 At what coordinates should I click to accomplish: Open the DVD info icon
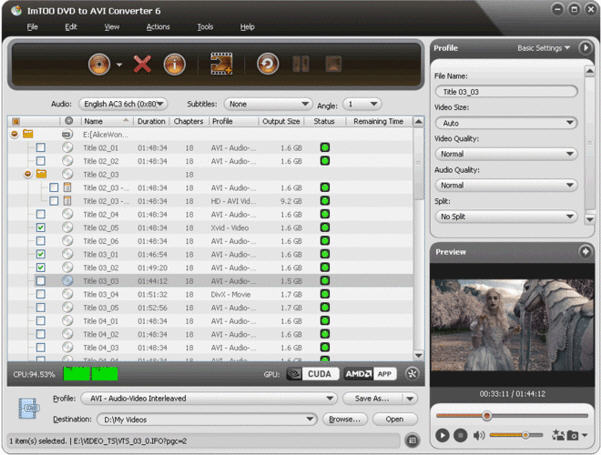click(x=174, y=65)
